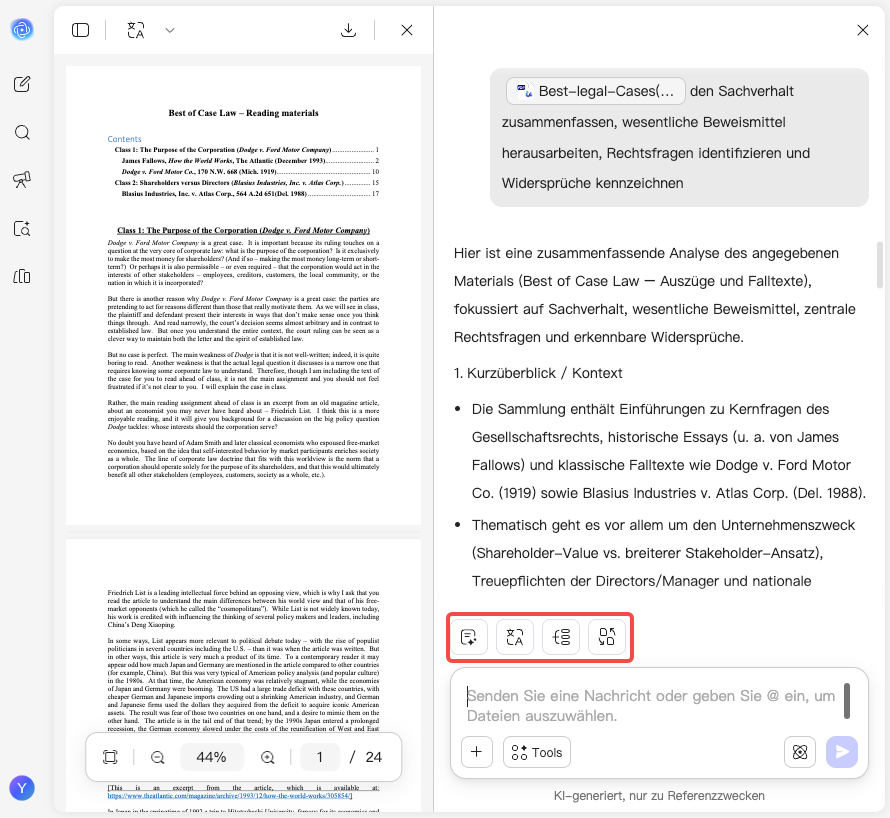This screenshot has height=818, width=890.
Task: Open the Tools menu button
Action: click(x=536, y=752)
